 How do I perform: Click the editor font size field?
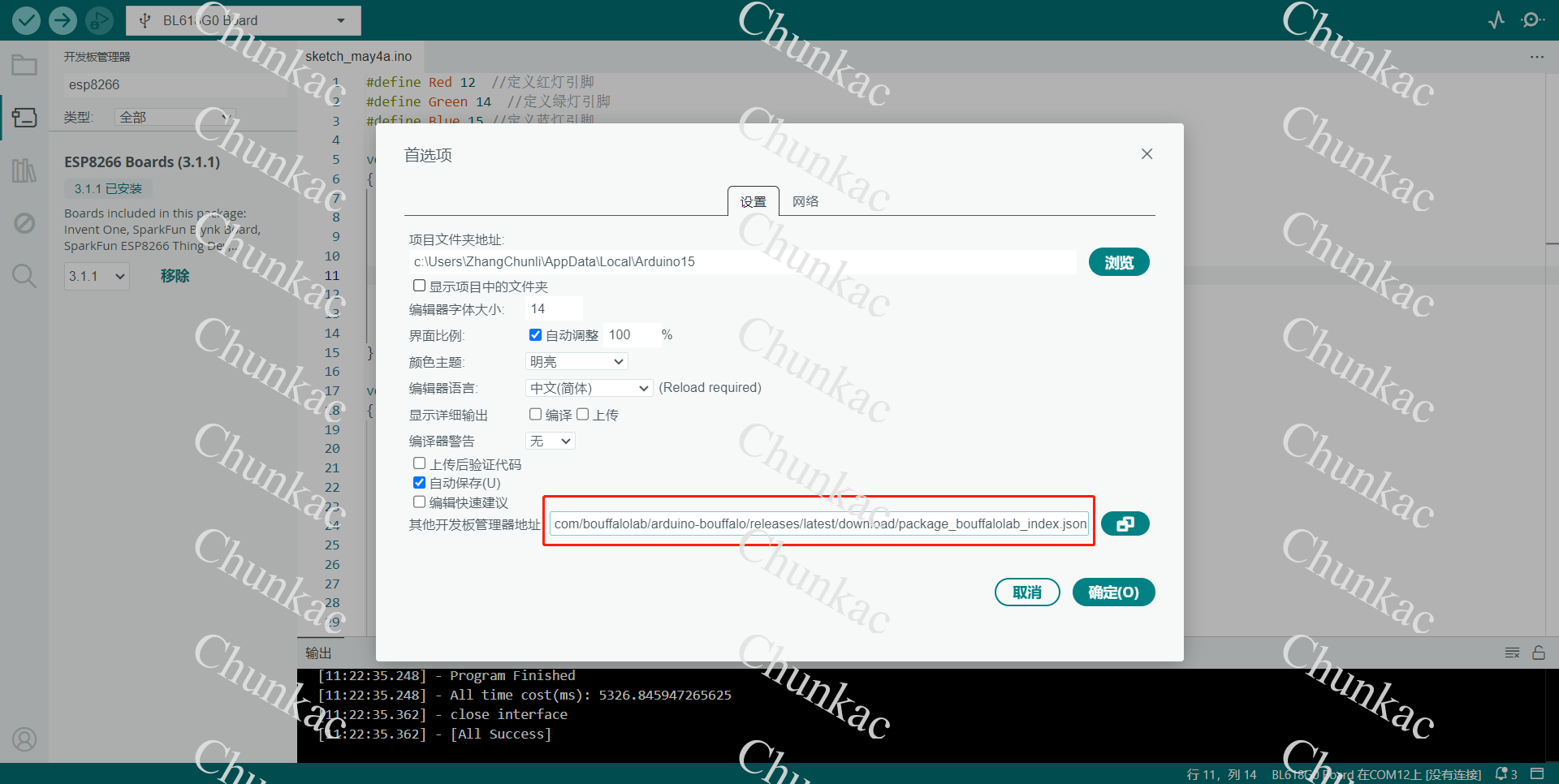(x=554, y=308)
